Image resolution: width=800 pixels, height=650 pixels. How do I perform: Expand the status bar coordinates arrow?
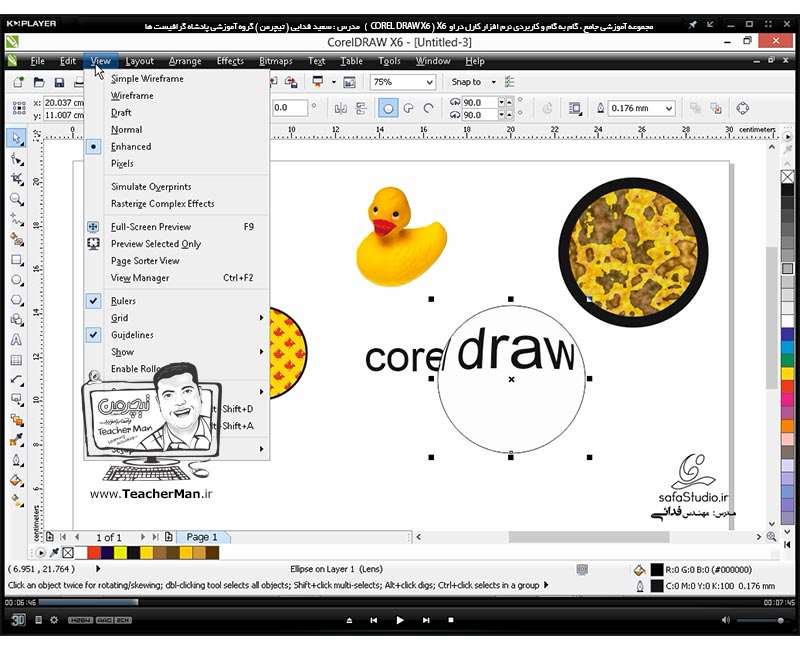pos(98,568)
